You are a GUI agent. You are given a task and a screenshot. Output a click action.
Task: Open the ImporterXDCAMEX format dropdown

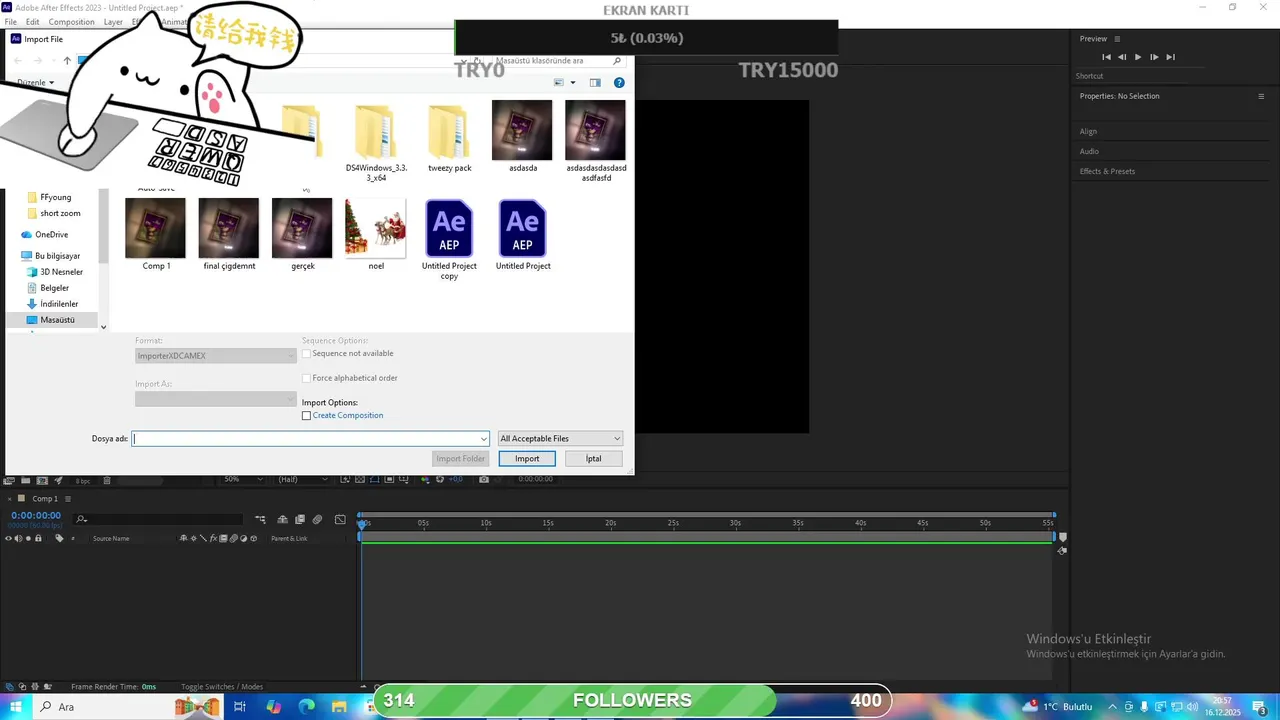pos(216,356)
